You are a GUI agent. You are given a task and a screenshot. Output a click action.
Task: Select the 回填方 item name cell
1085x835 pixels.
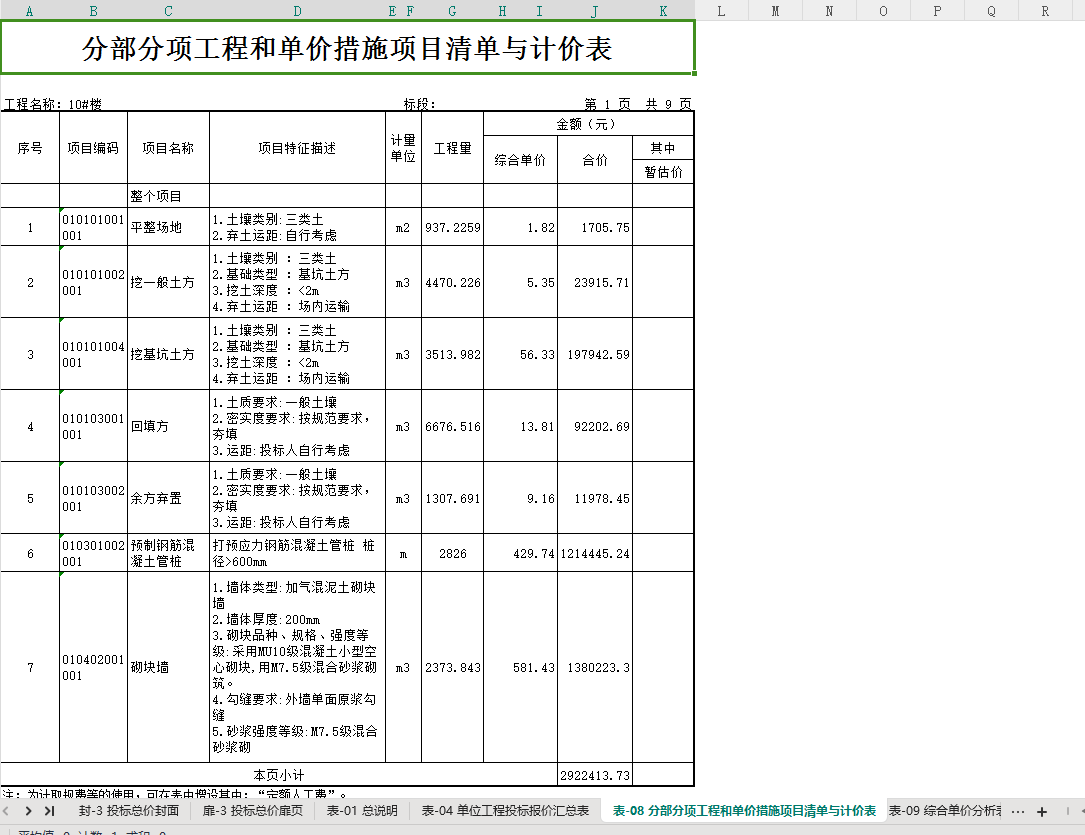[169, 426]
